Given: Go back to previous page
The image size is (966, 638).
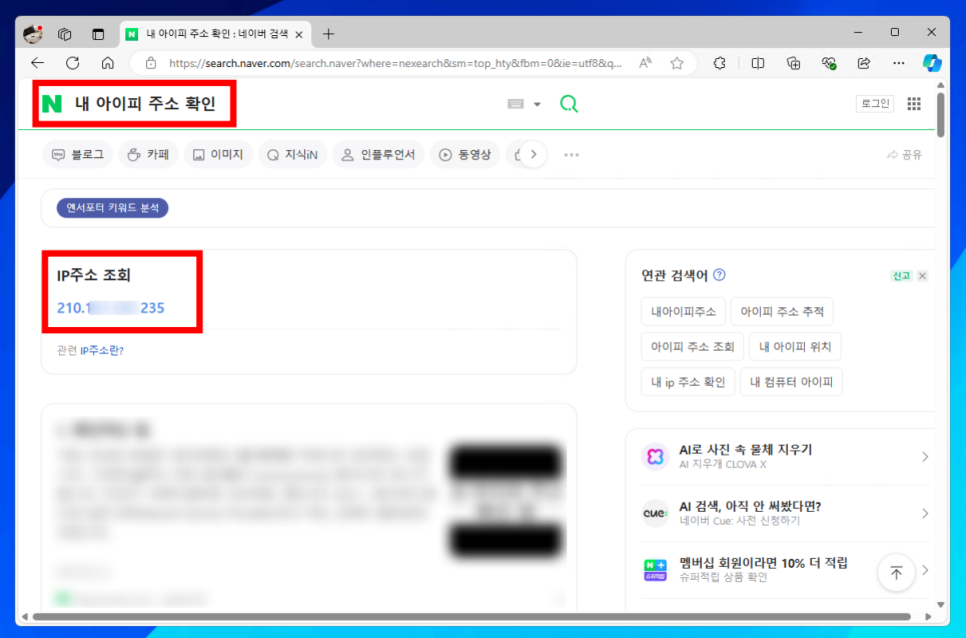Looking at the screenshot, I should pos(38,63).
